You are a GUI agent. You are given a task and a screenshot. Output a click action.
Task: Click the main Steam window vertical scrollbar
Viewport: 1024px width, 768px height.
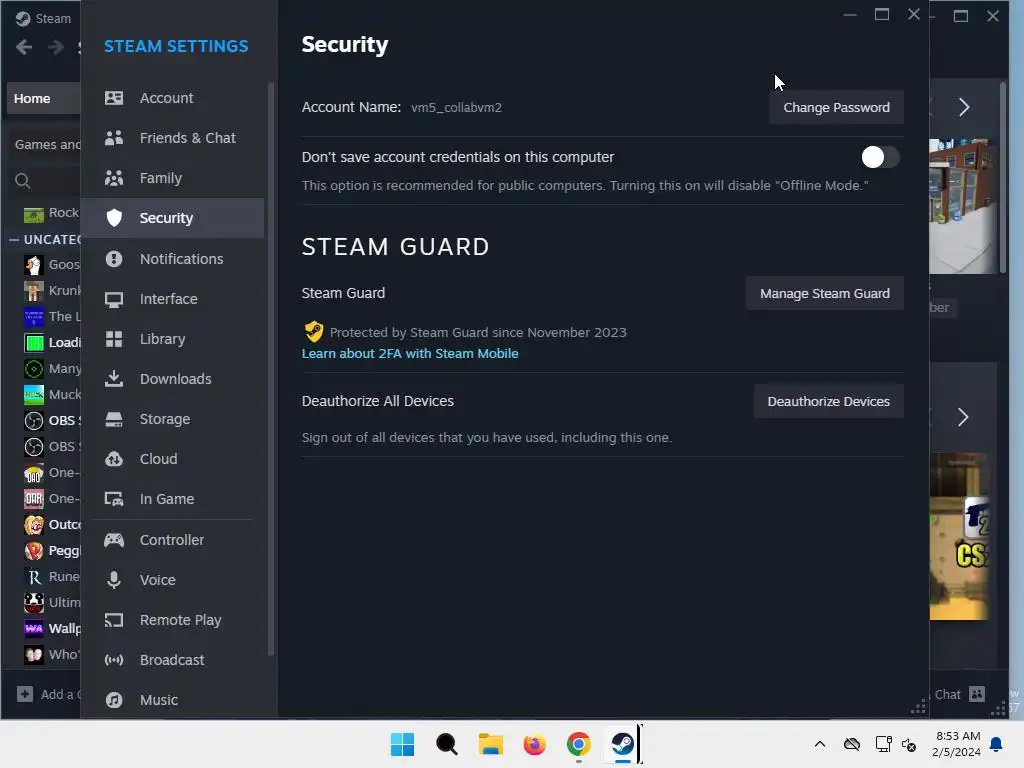[1003, 176]
